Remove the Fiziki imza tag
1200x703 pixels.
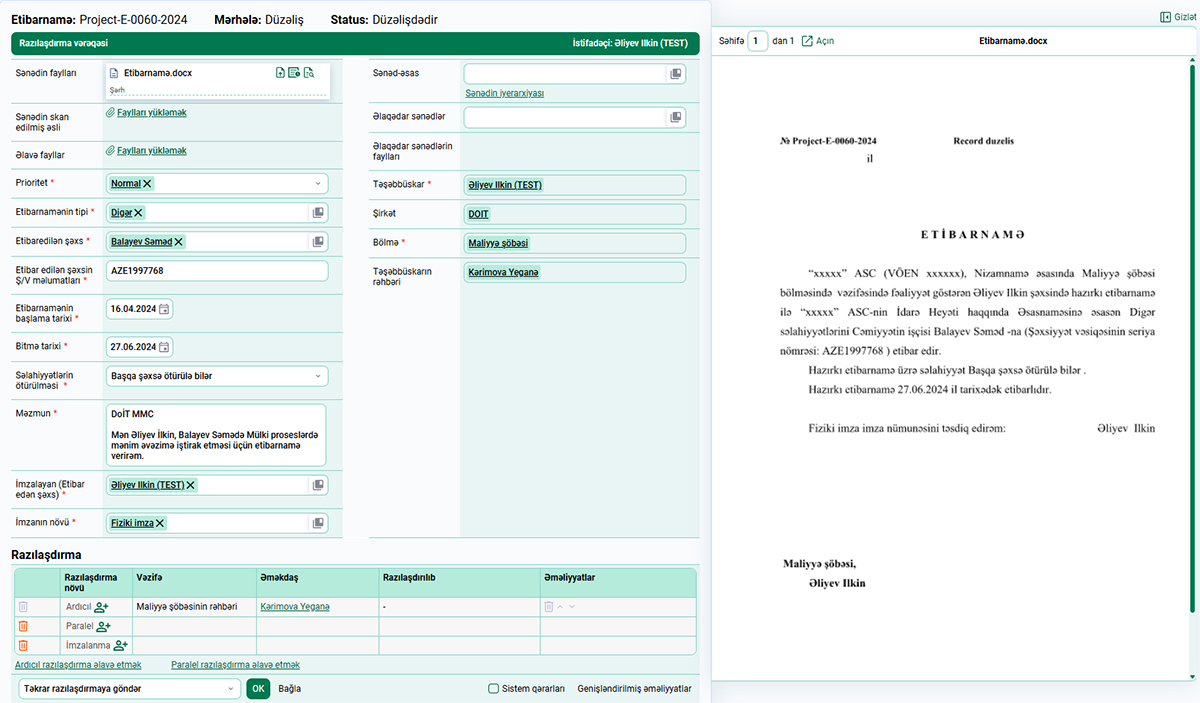point(160,523)
